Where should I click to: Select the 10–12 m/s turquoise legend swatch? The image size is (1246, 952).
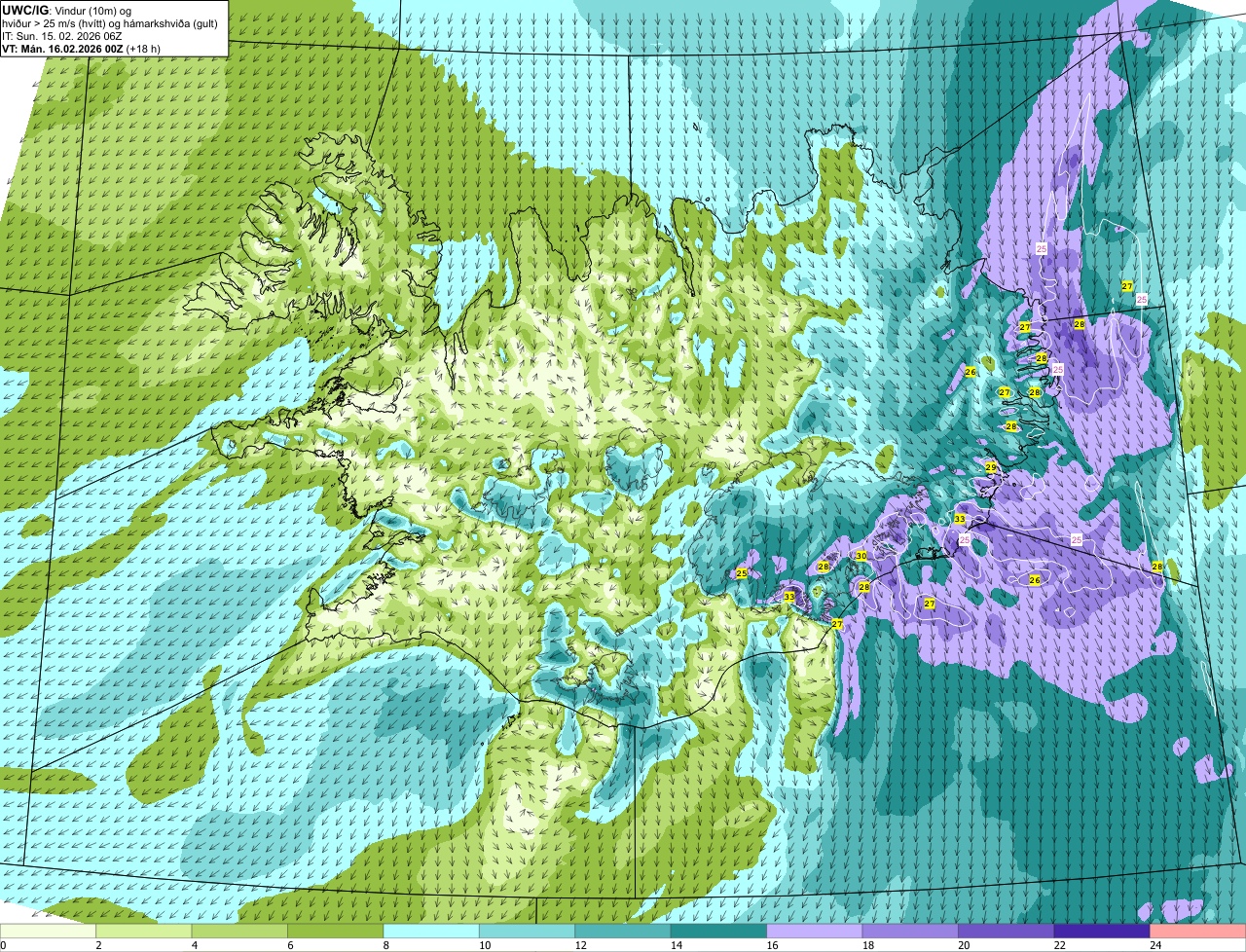(528, 932)
